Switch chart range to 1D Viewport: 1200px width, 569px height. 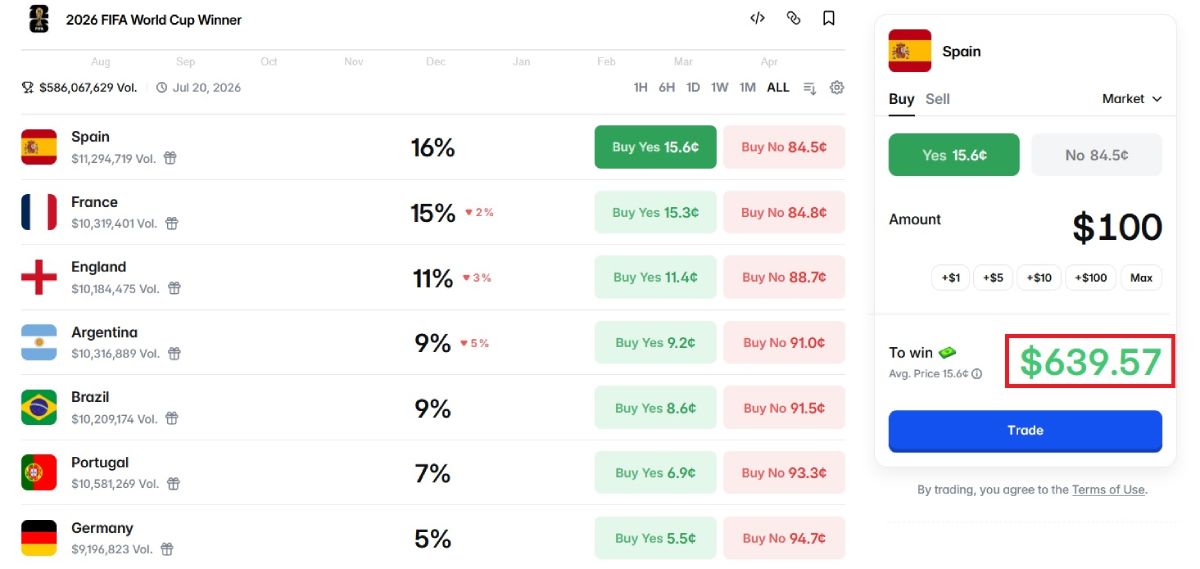tap(693, 88)
